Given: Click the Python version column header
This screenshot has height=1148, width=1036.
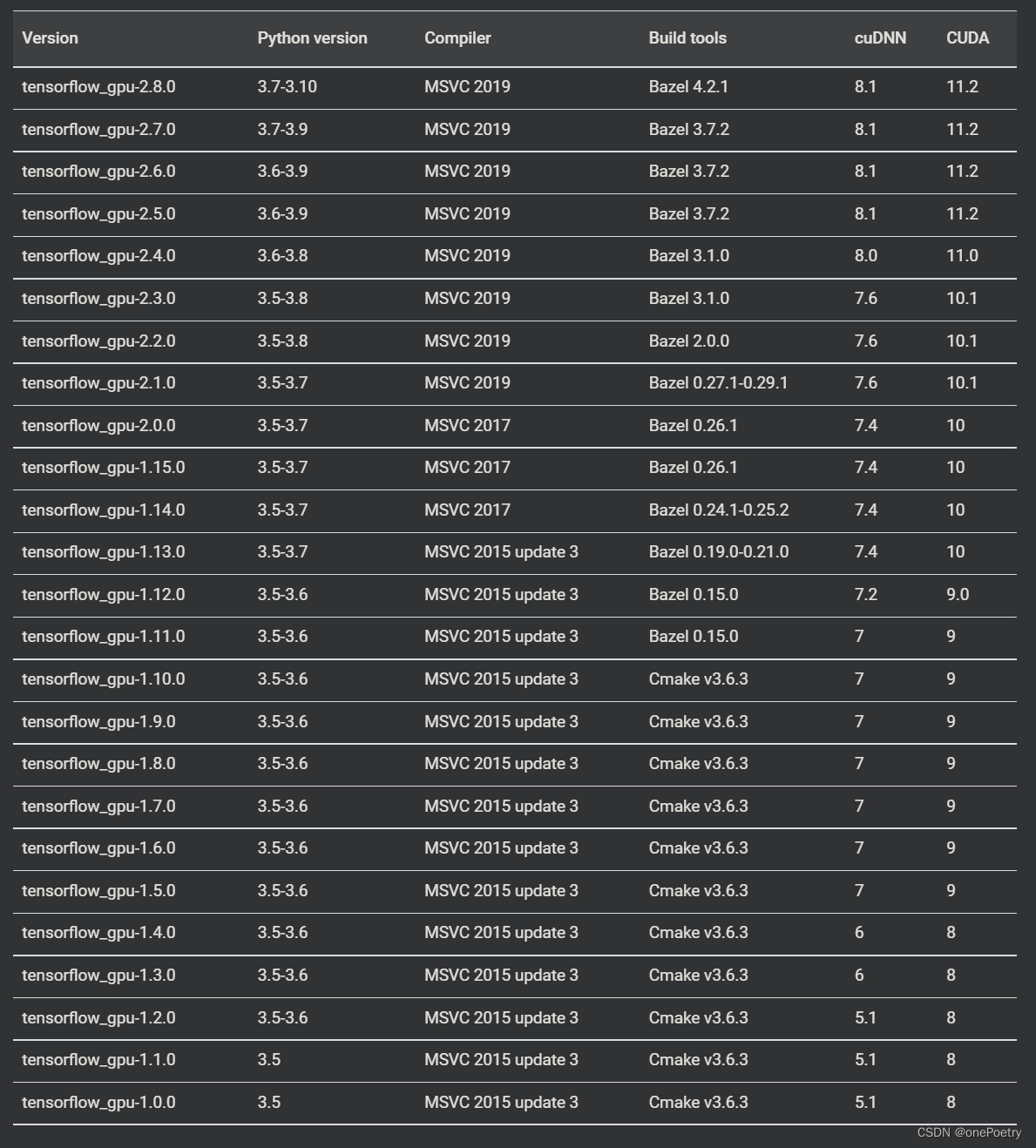Looking at the screenshot, I should click(x=312, y=38).
